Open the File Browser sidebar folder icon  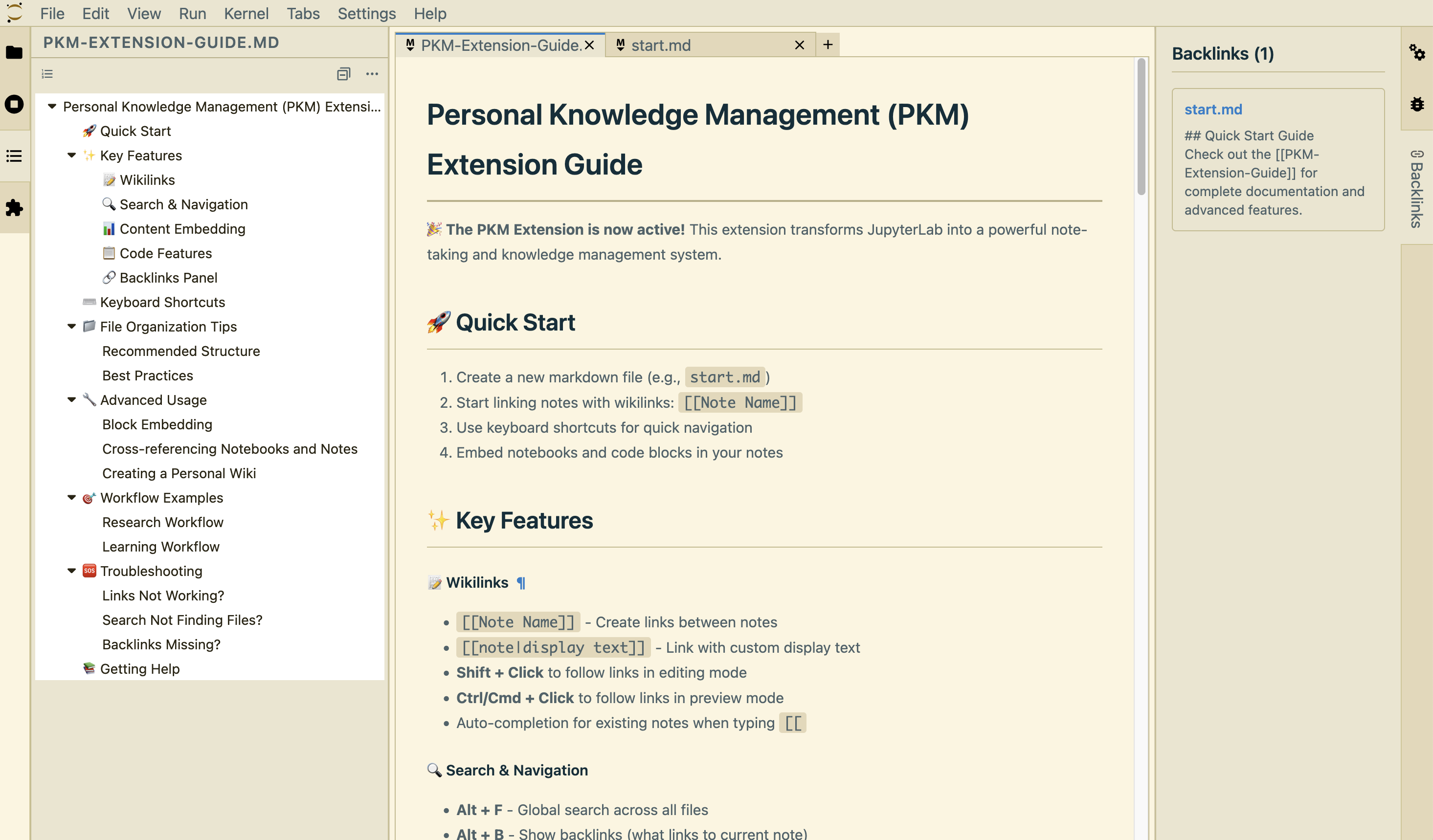14,52
